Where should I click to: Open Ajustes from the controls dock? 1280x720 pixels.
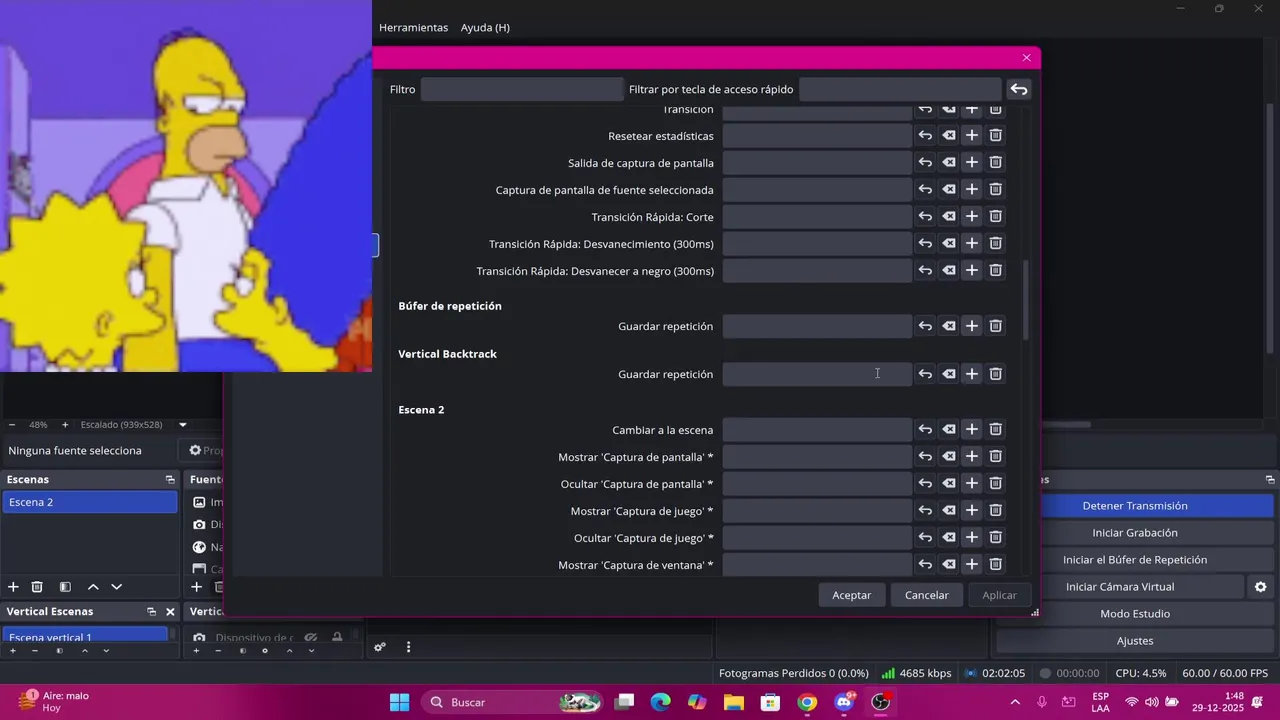tap(1135, 641)
